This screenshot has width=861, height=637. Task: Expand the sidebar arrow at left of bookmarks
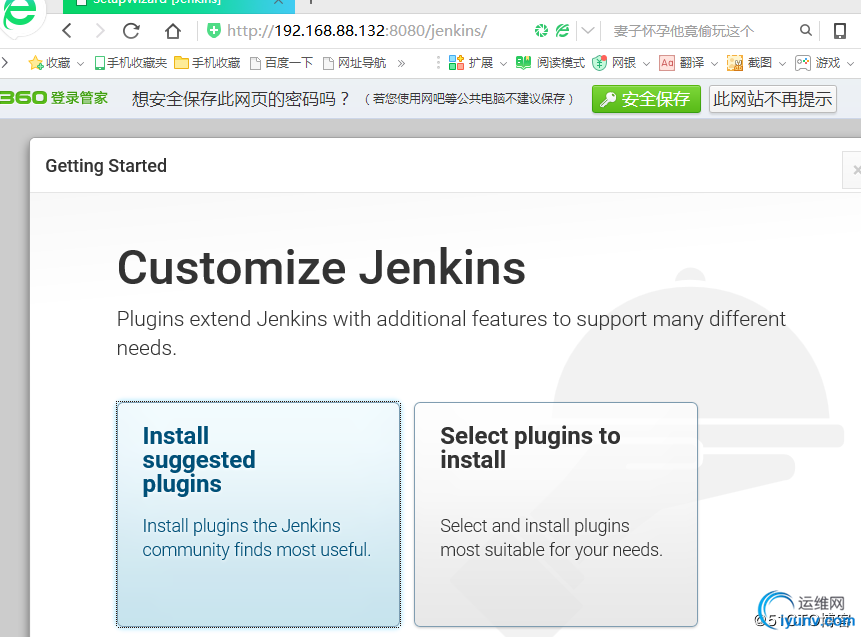pyautogui.click(x=5, y=63)
